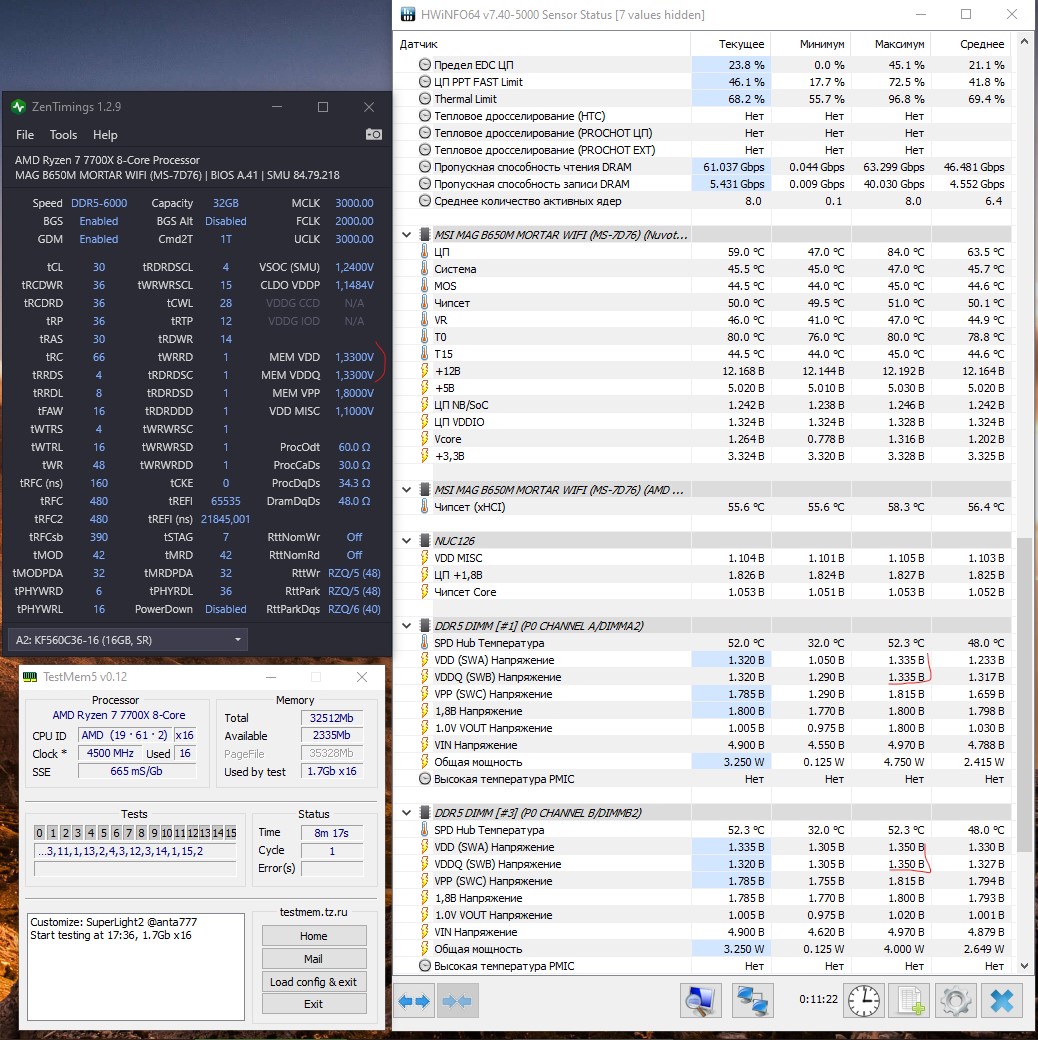The height and width of the screenshot is (1040, 1038).
Task: Click clock icon next to Предел EDC ЦП
Action: pyautogui.click(x=424, y=65)
